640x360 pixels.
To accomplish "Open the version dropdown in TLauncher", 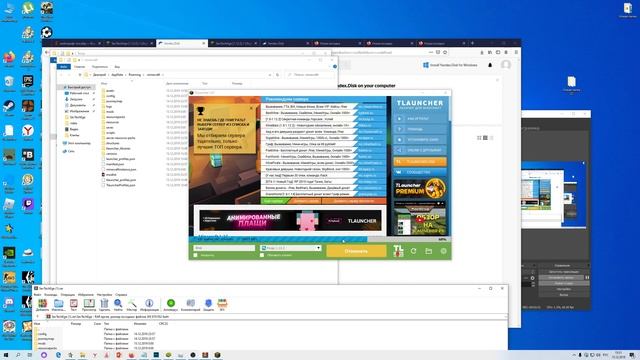I will tap(291, 248).
